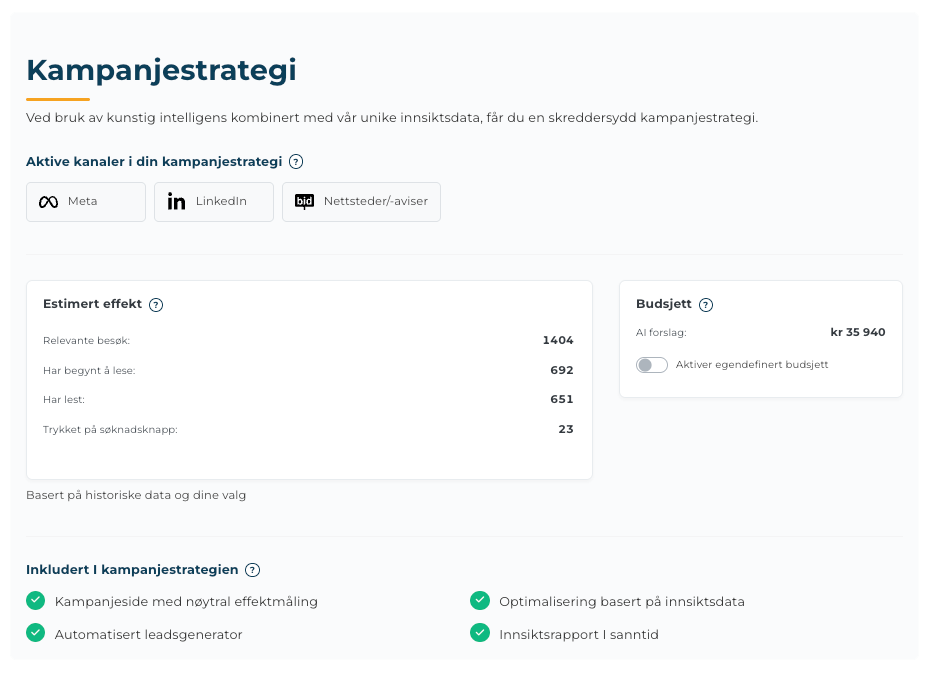Image resolution: width=933 pixels, height=675 pixels.
Task: Click the Relevante besøk value 1404
Action: pyautogui.click(x=558, y=341)
